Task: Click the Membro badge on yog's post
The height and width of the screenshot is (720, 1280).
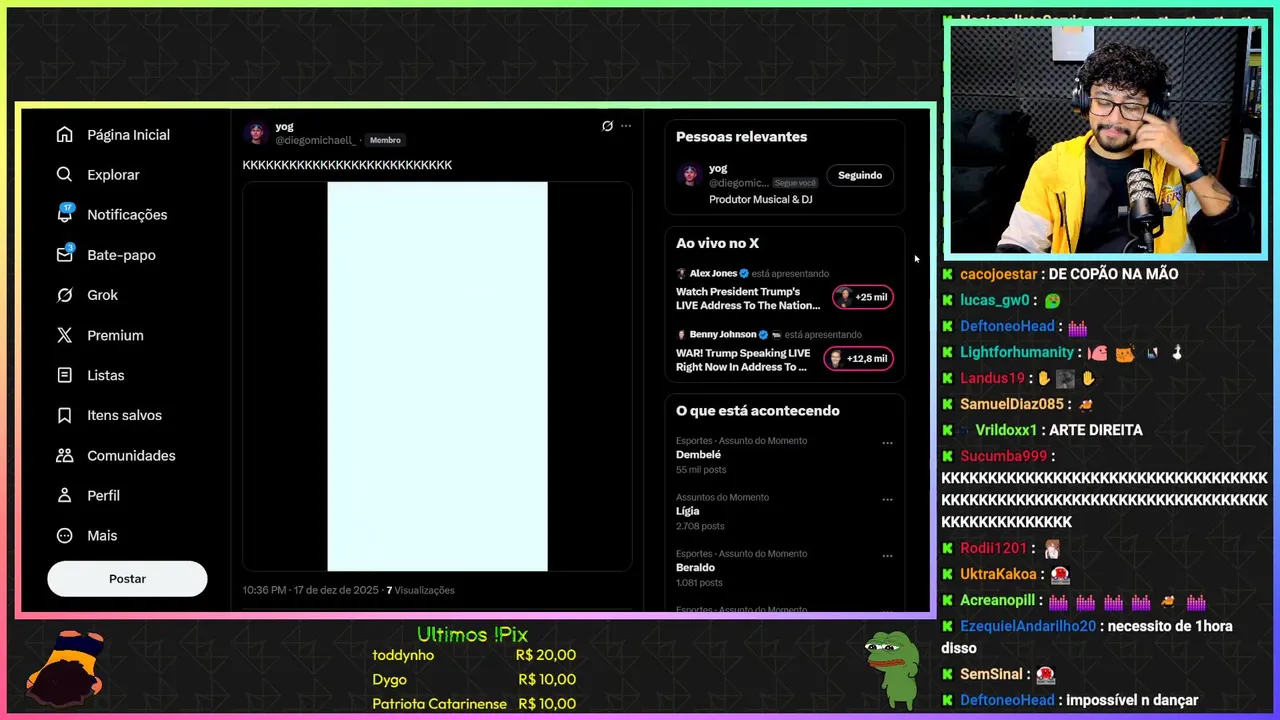Action: [385, 140]
